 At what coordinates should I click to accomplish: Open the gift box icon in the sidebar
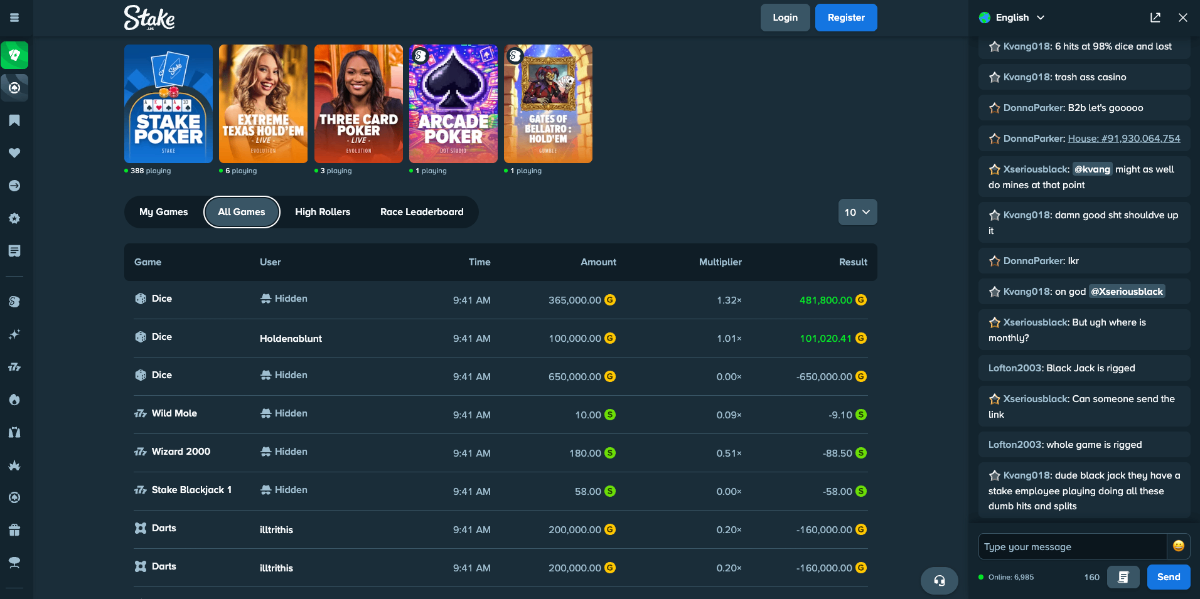click(14, 530)
